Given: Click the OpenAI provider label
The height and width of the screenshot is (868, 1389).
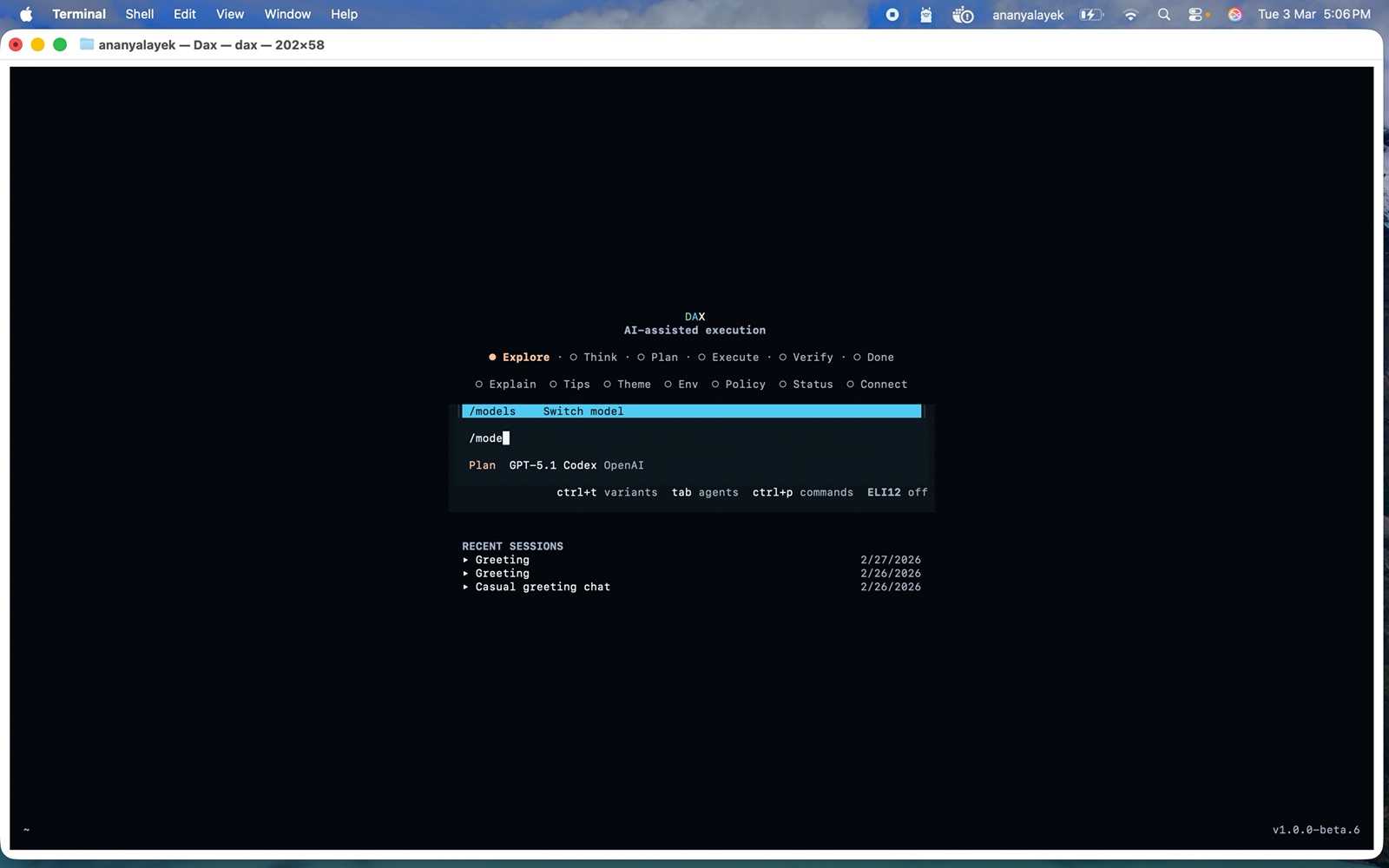Looking at the screenshot, I should [x=623, y=465].
